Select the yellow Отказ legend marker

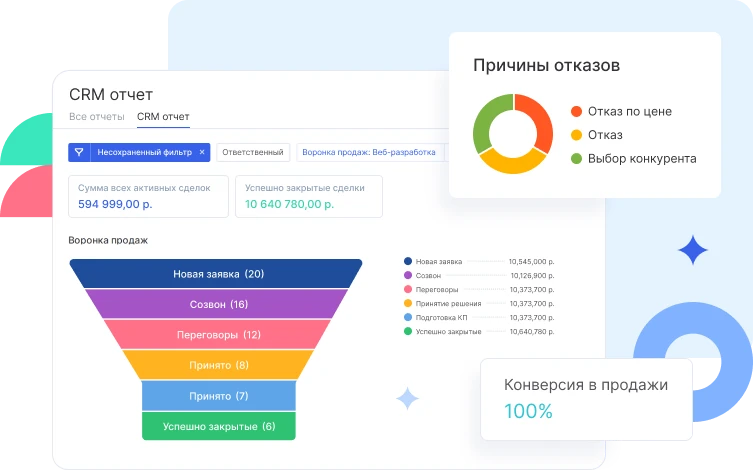pyautogui.click(x=576, y=135)
